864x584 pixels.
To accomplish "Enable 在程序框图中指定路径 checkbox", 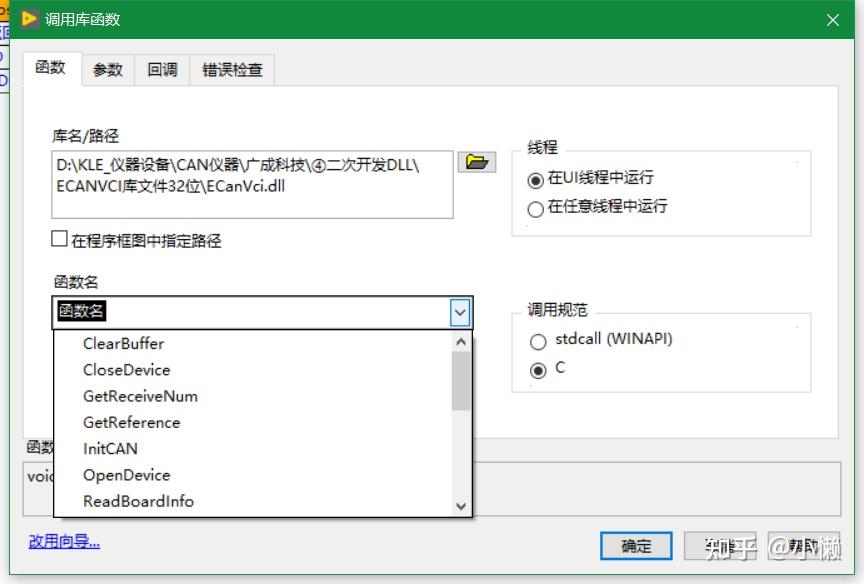I will pyautogui.click(x=57, y=239).
